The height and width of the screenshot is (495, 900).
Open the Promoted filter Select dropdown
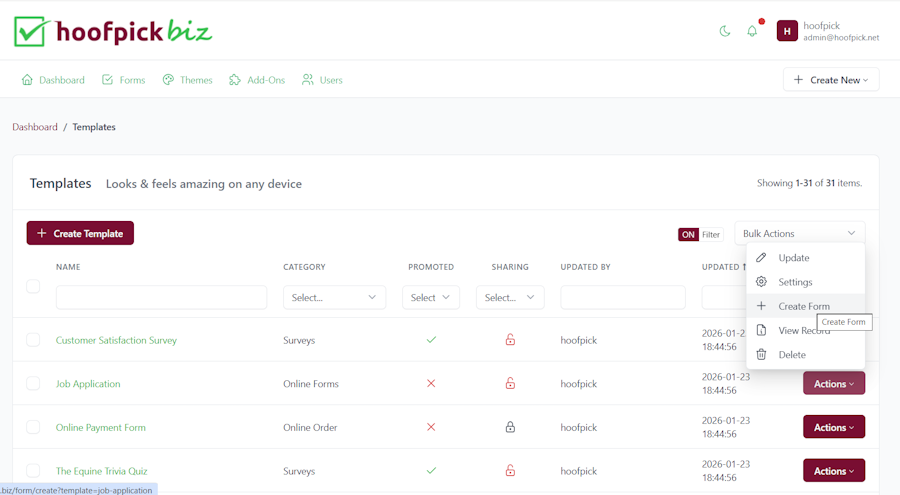[x=430, y=297]
